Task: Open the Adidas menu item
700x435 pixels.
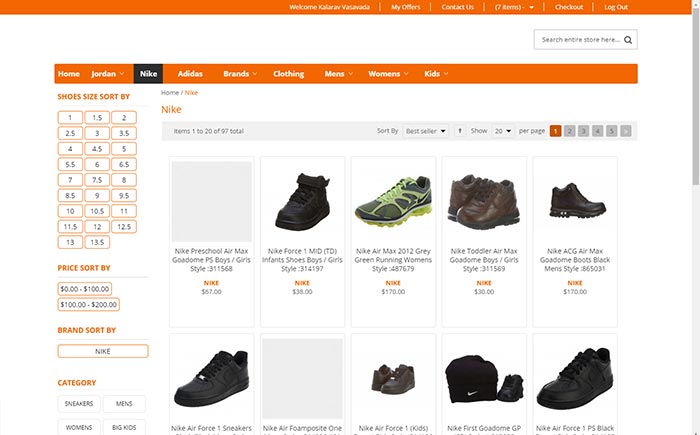Action: 190,74
